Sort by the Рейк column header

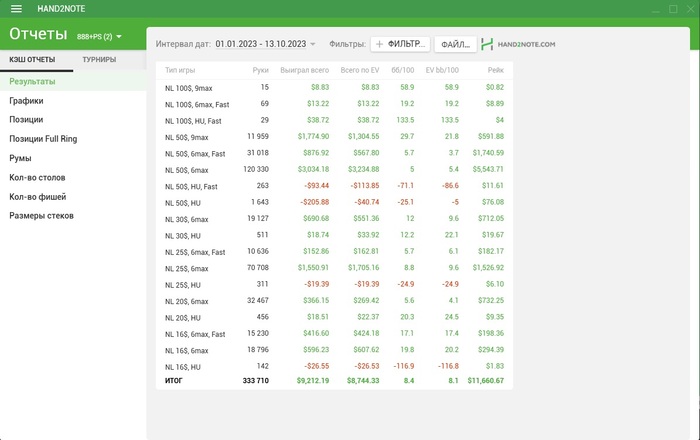(496, 70)
